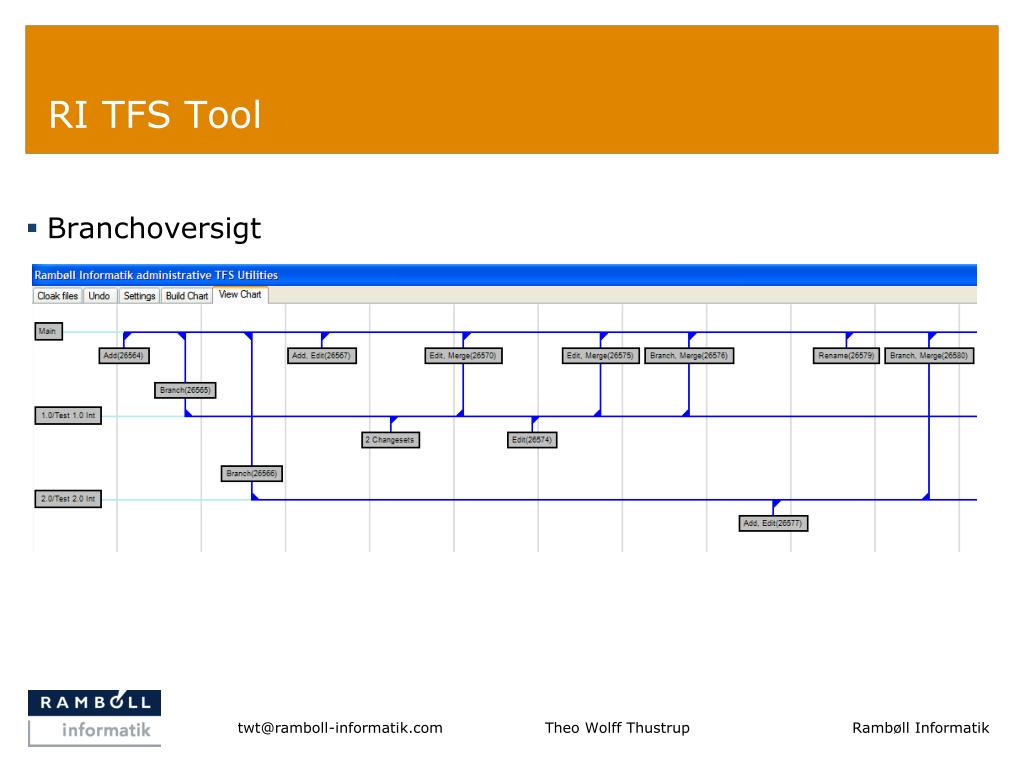Select the Build Chart tab

[x=187, y=296]
